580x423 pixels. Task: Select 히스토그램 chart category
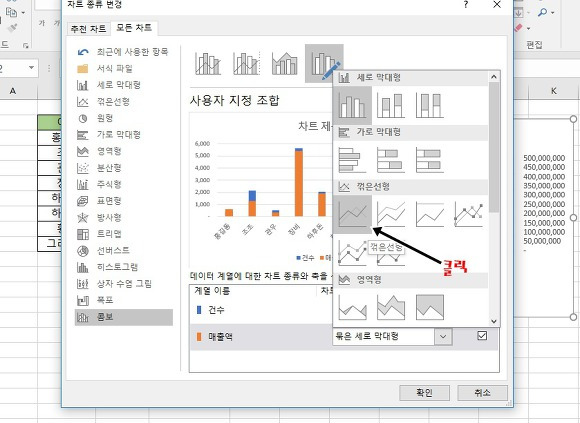pyautogui.click(x=124, y=267)
